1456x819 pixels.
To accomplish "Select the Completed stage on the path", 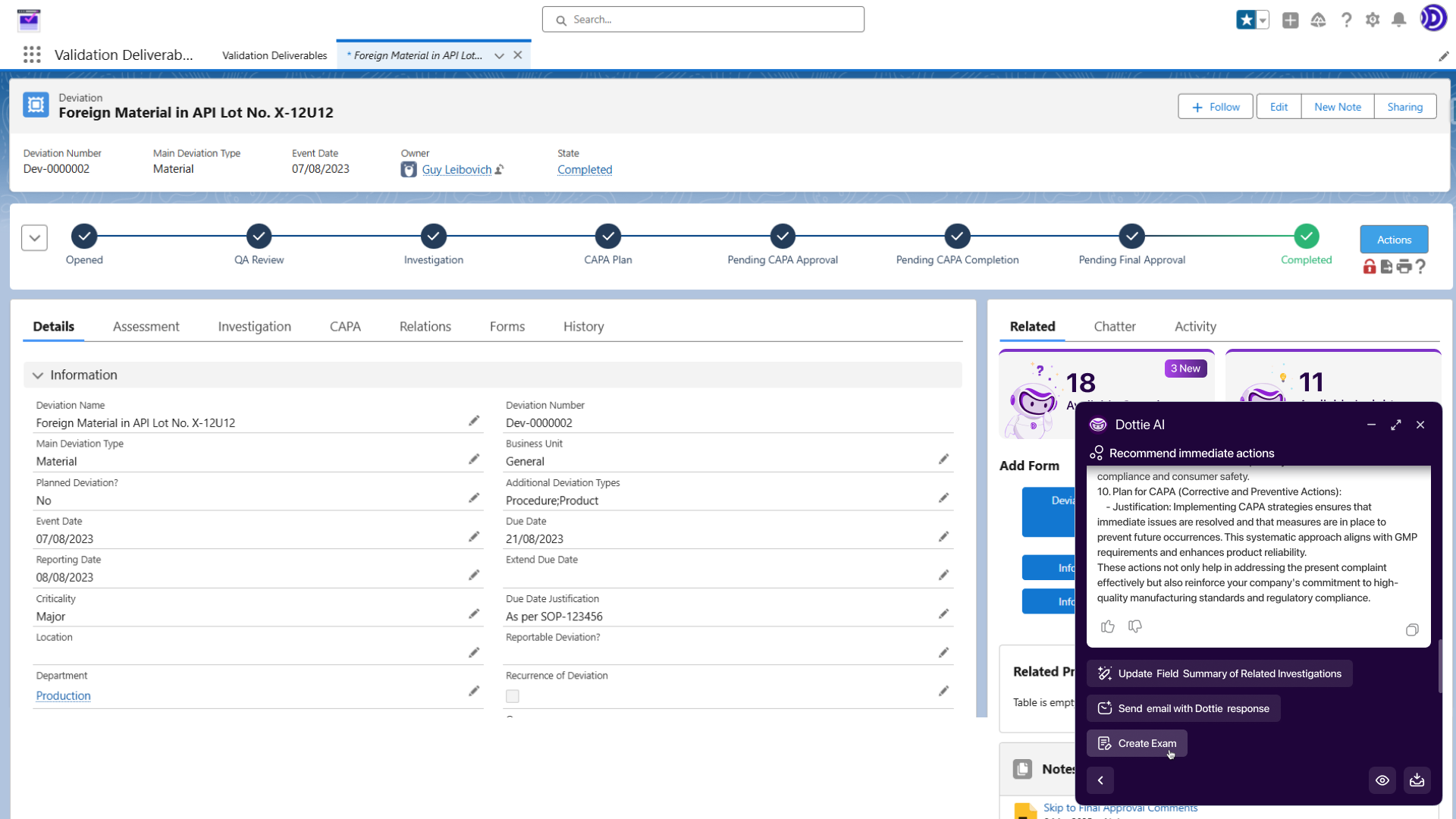I will (1306, 237).
